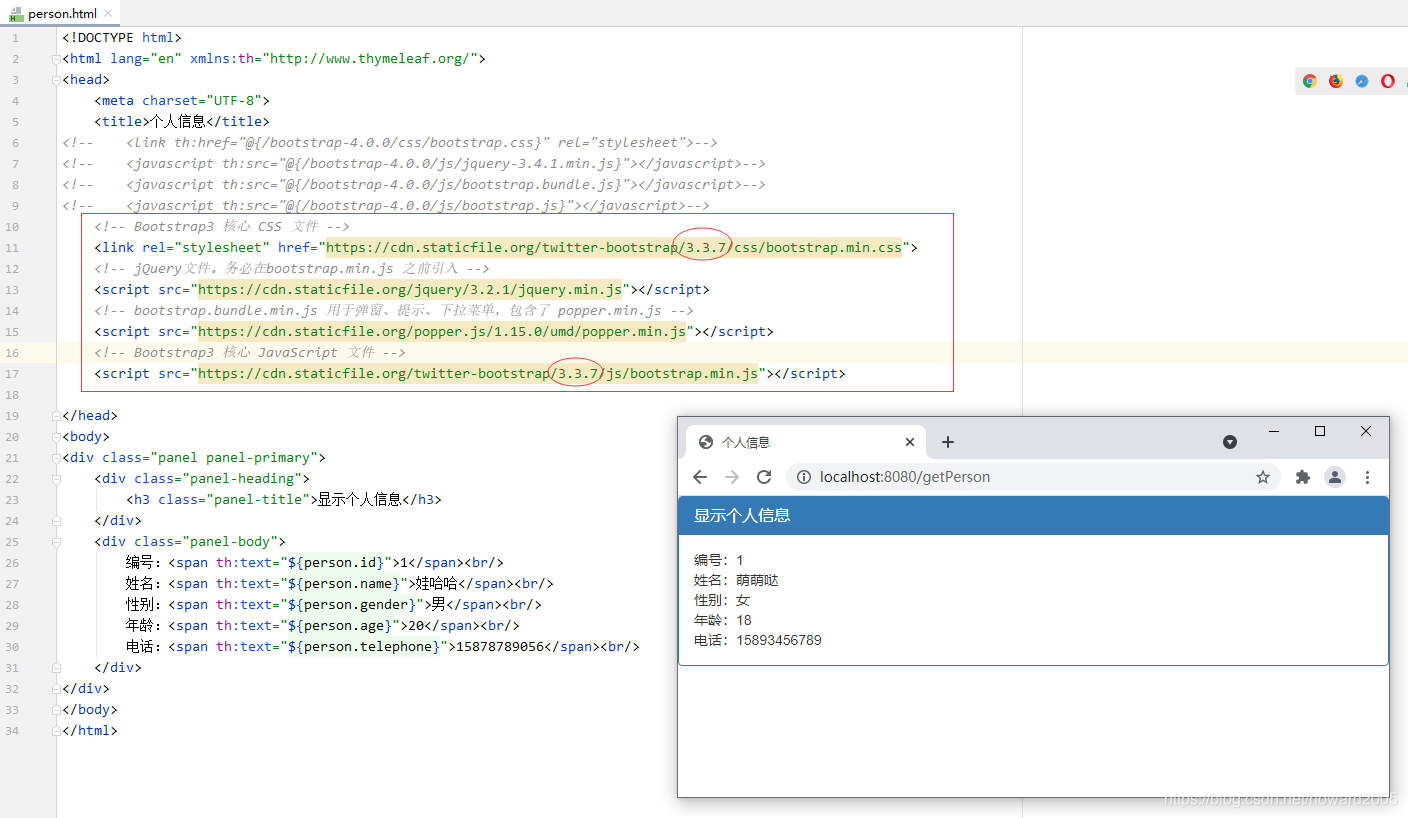Click 15878789056 default value in editor
The width and height of the screenshot is (1408, 818).
click(500, 647)
